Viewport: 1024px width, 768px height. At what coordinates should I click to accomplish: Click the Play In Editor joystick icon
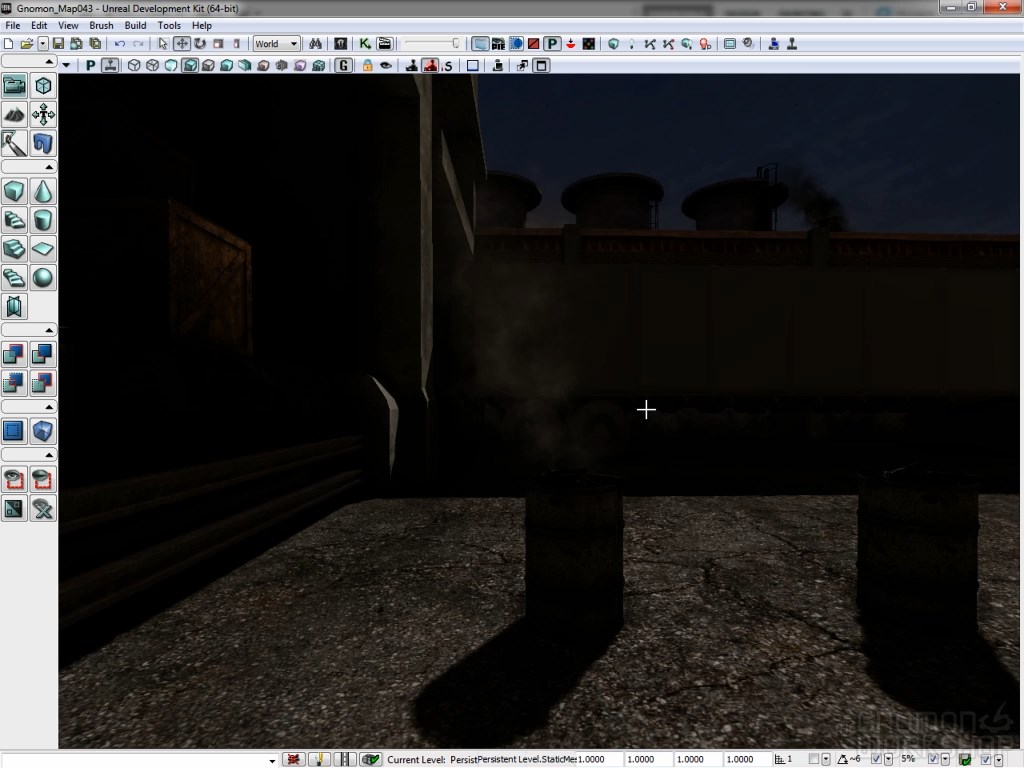pyautogui.click(x=792, y=44)
